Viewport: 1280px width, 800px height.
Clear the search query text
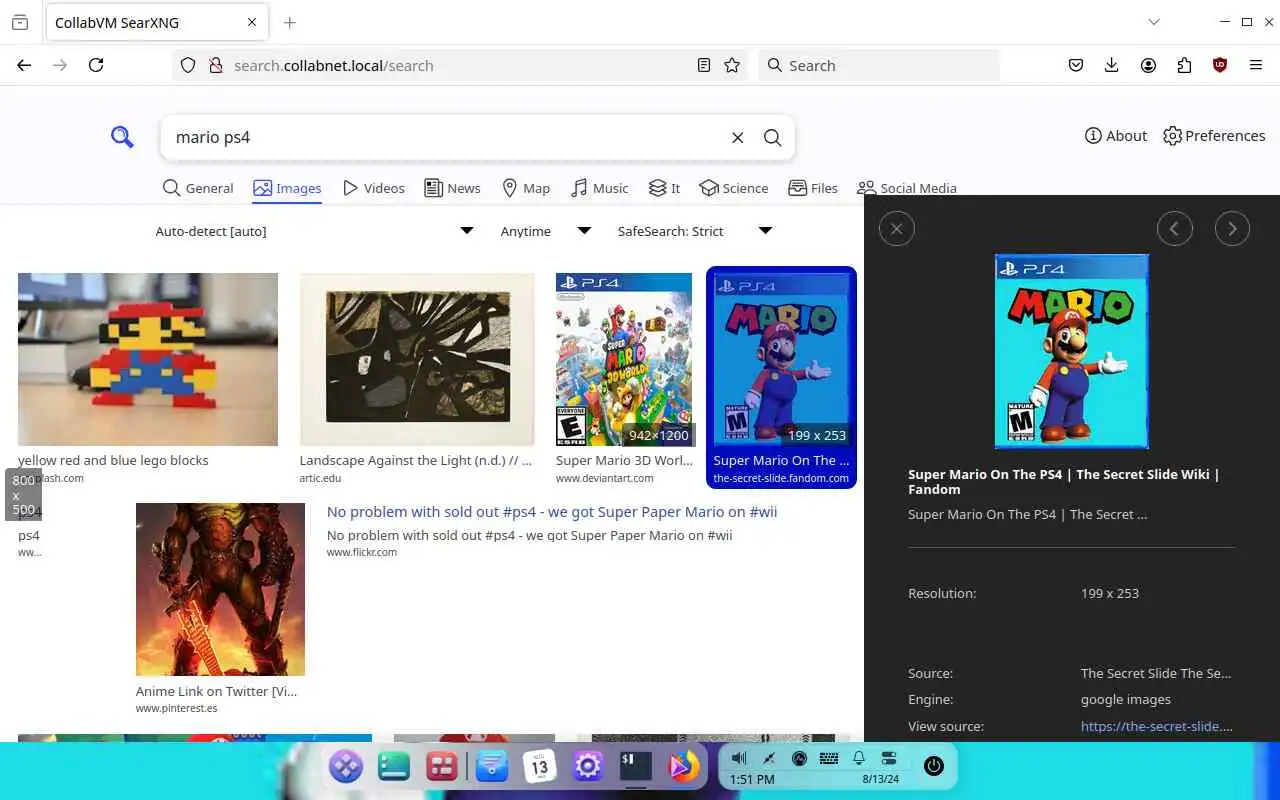click(738, 137)
